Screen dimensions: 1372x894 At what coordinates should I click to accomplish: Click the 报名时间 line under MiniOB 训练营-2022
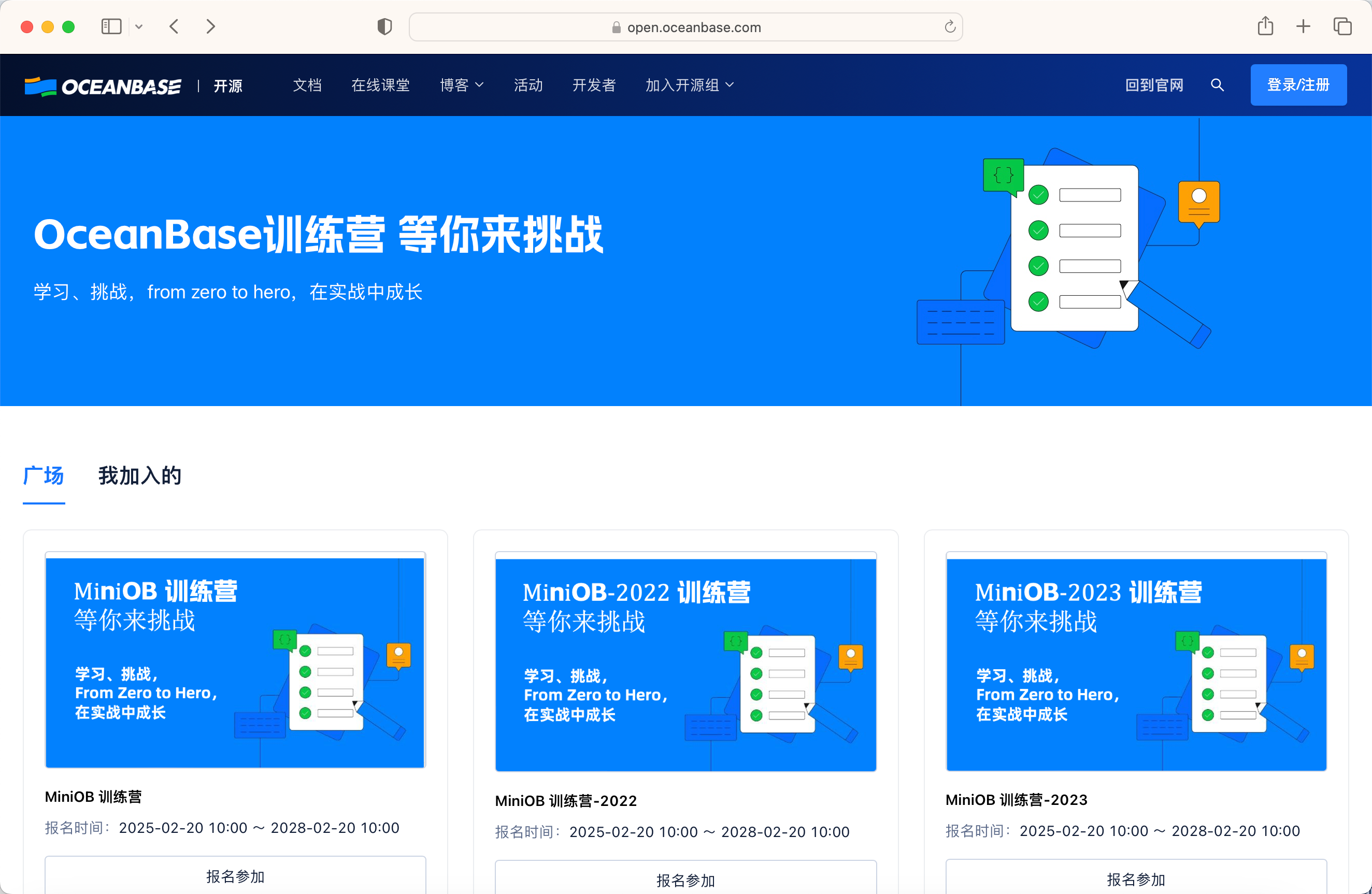[672, 832]
